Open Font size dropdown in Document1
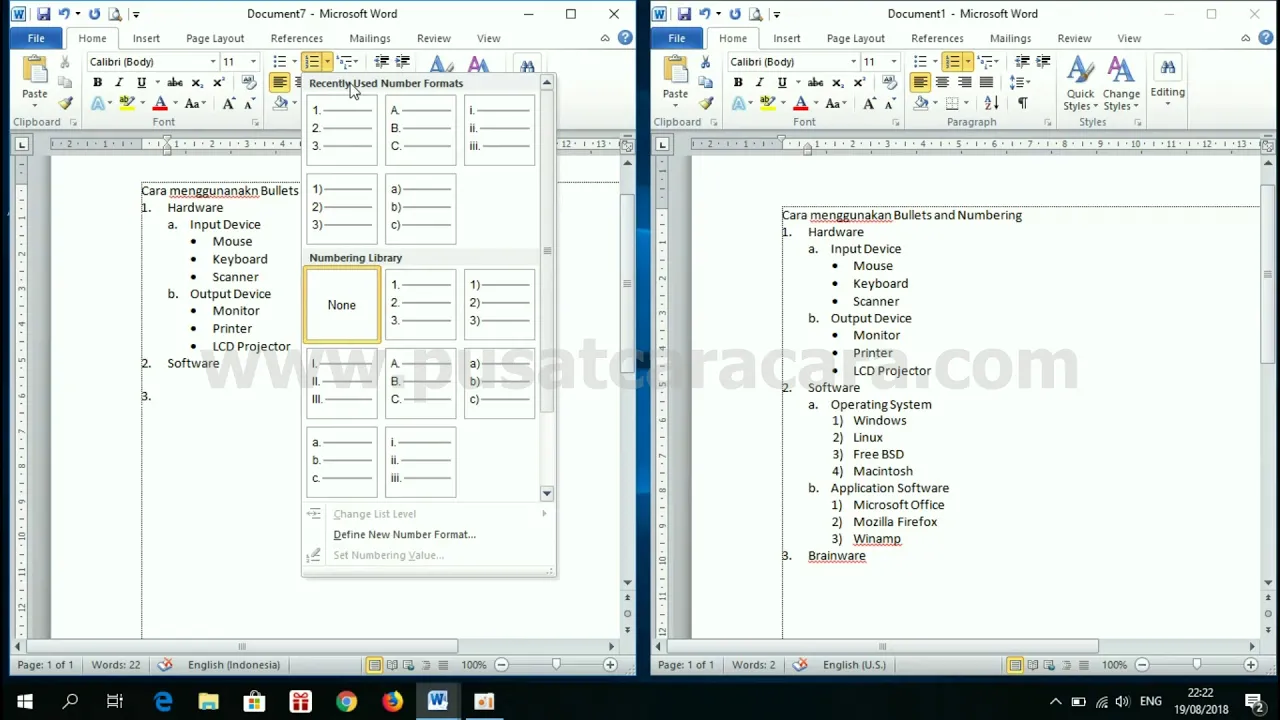 (894, 62)
